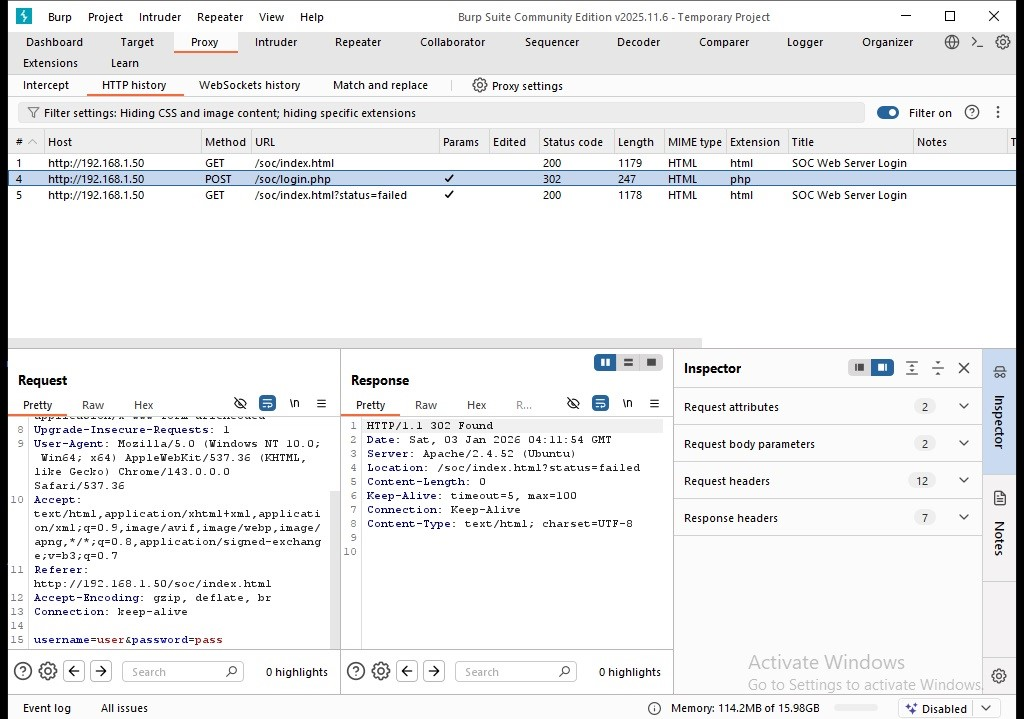The height and width of the screenshot is (719, 1024).
Task: Close the Inspector panel
Action: pos(964,368)
